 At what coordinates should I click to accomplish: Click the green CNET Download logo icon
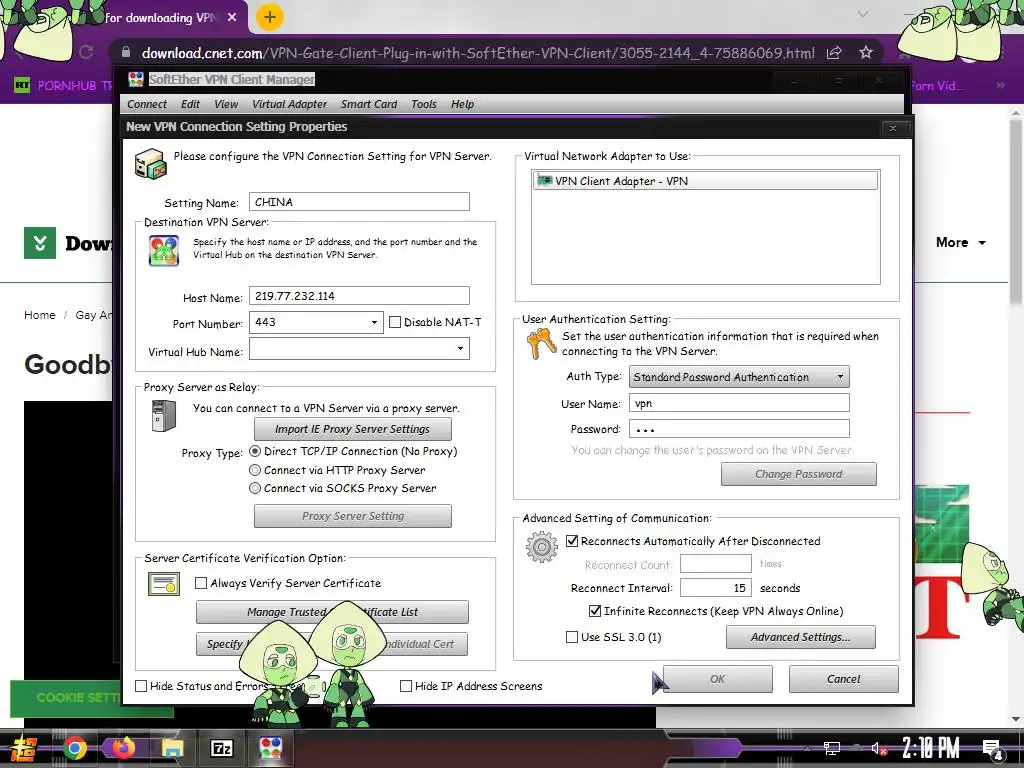tap(40, 243)
